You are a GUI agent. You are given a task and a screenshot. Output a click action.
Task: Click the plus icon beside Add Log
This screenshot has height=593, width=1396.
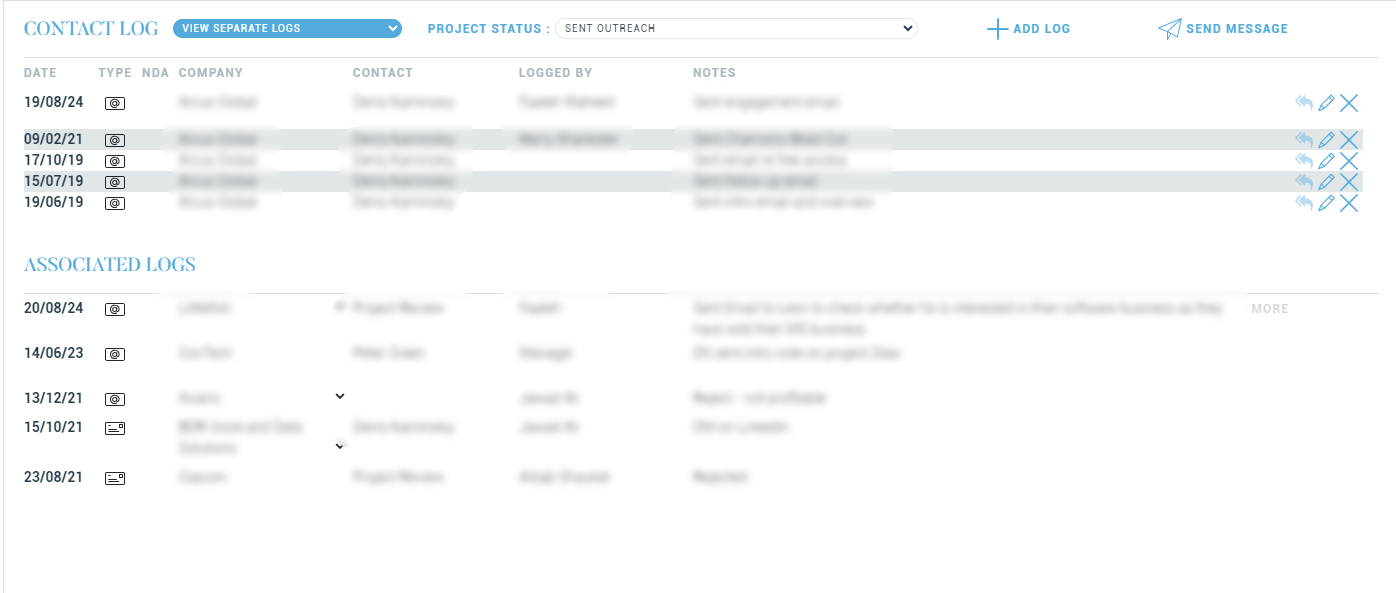click(997, 29)
